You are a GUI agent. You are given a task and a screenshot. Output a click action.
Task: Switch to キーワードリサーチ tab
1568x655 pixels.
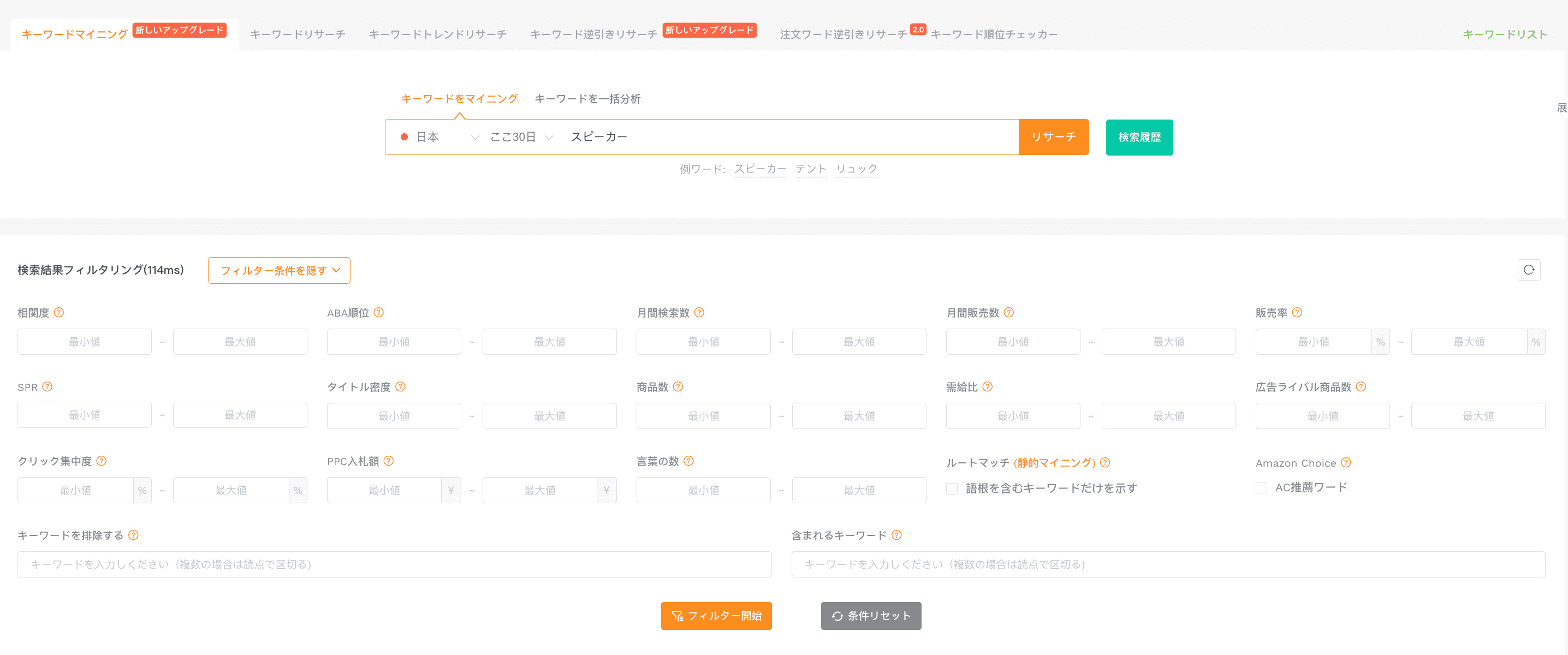click(298, 34)
